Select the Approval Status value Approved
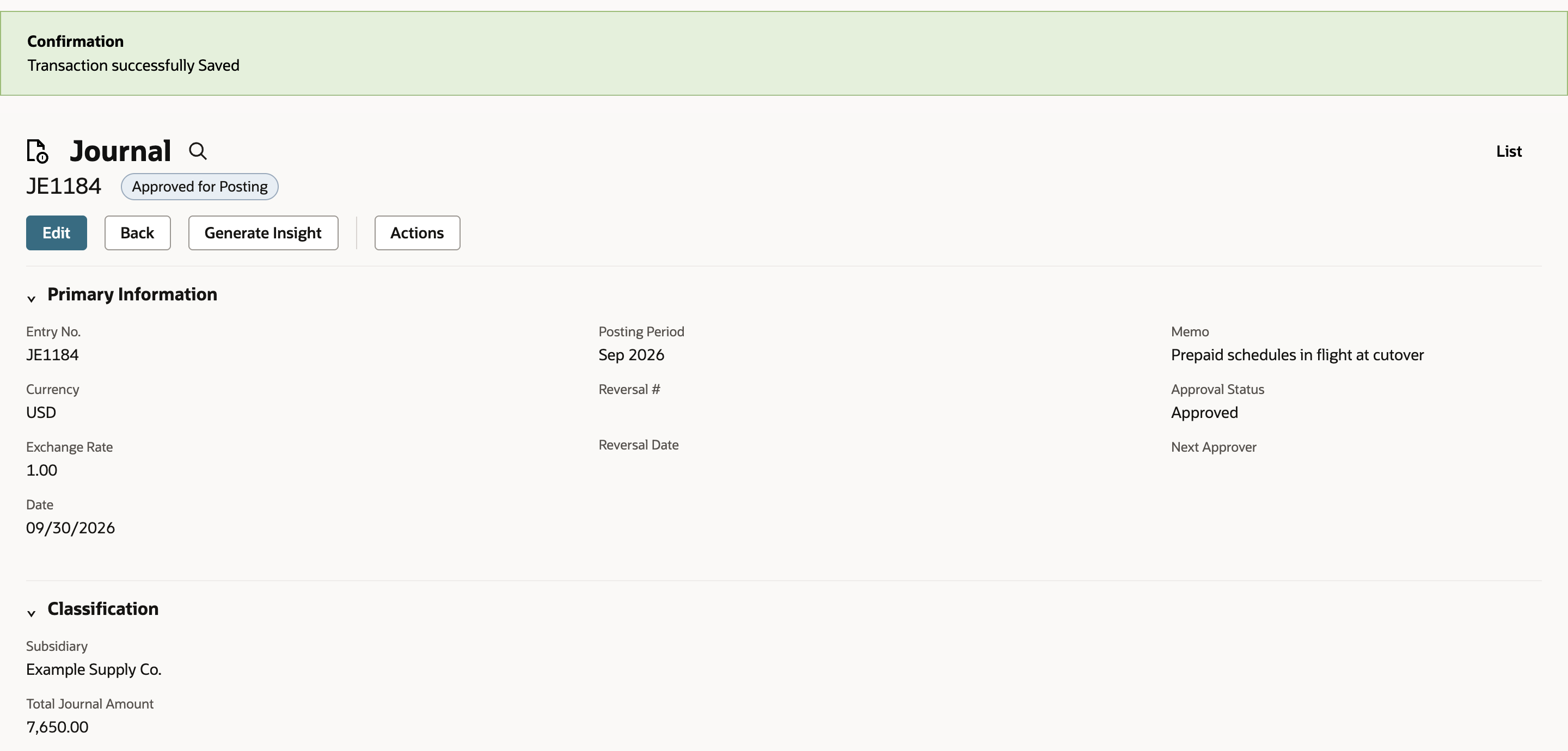 tap(1204, 413)
